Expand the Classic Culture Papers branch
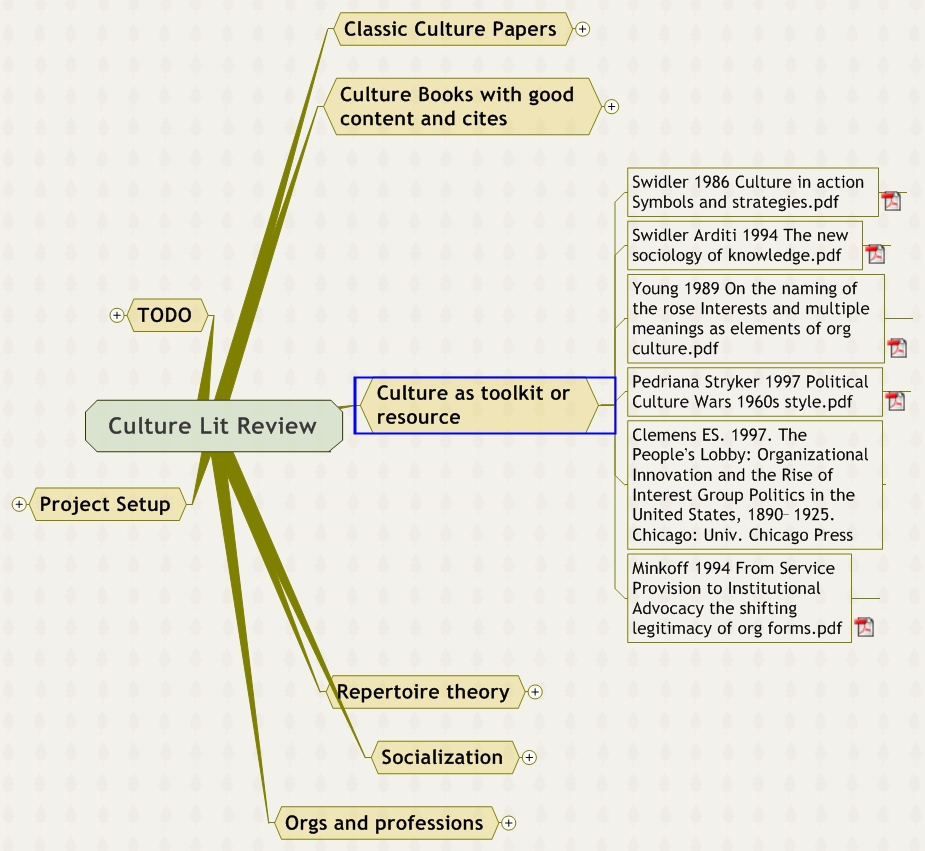The height and width of the screenshot is (851, 925). pyautogui.click(x=583, y=29)
